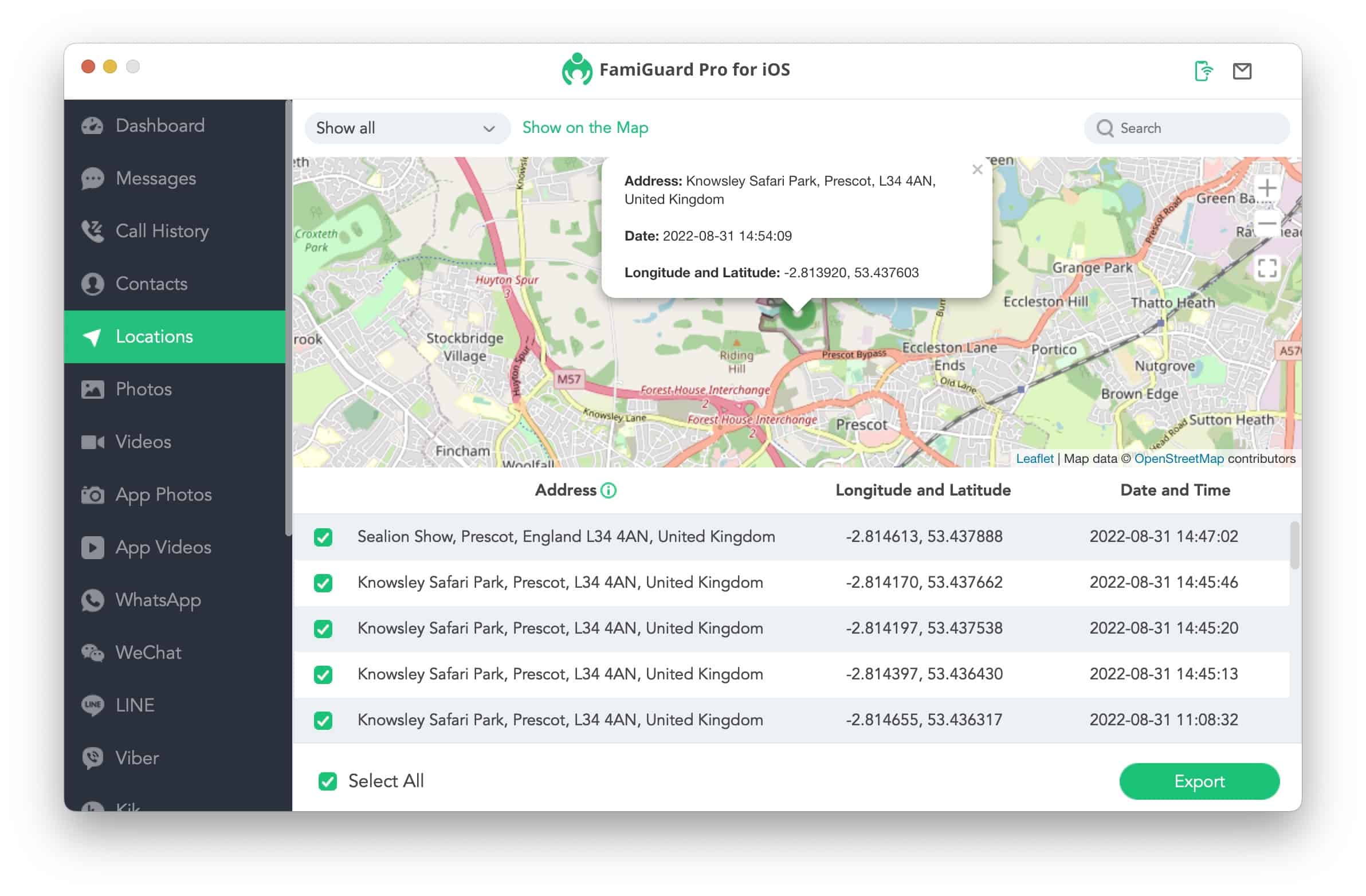
Task: Click the FamiGuard logo icon
Action: pyautogui.click(x=576, y=69)
